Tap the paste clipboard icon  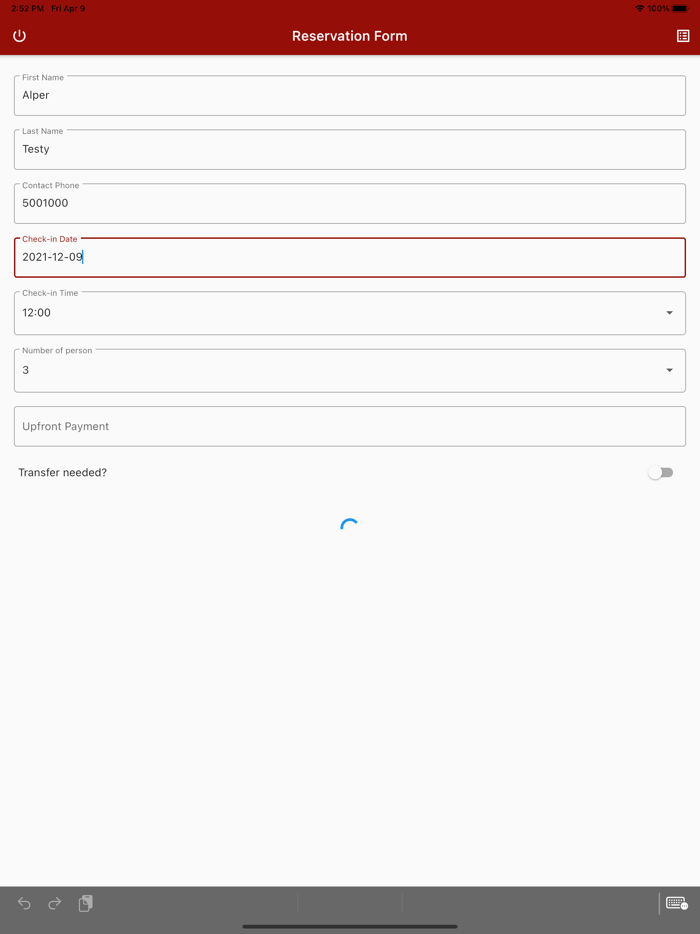[x=86, y=903]
